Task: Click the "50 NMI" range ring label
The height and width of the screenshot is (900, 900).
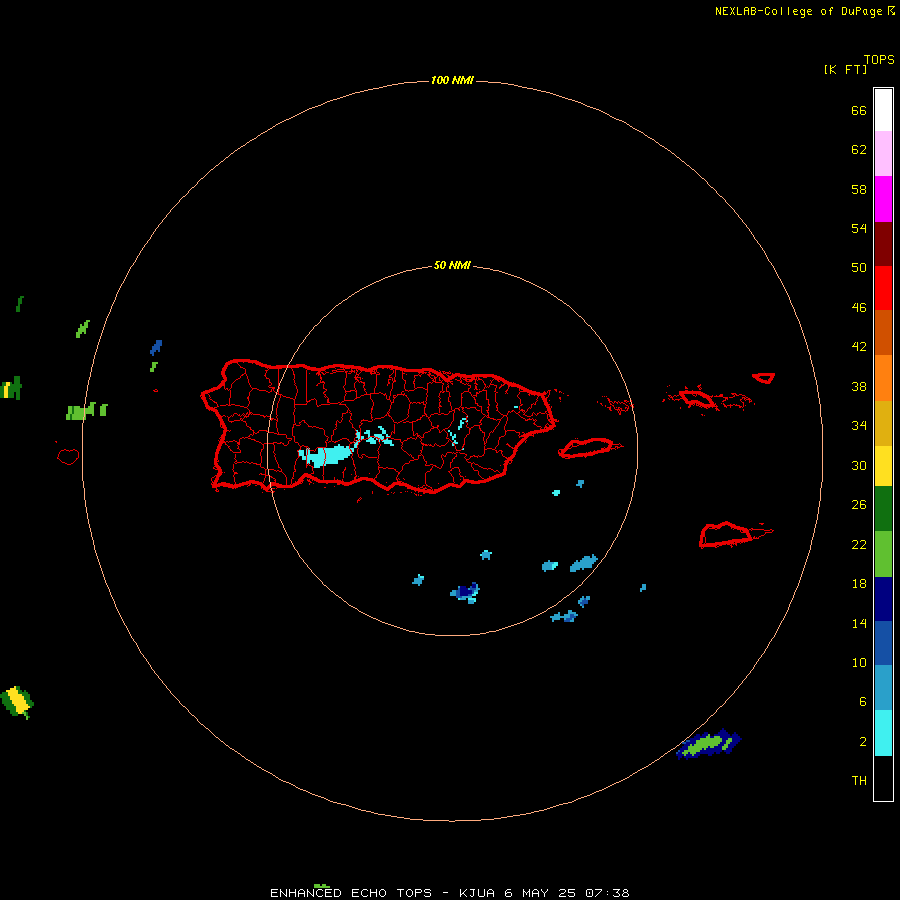Action: [x=452, y=265]
